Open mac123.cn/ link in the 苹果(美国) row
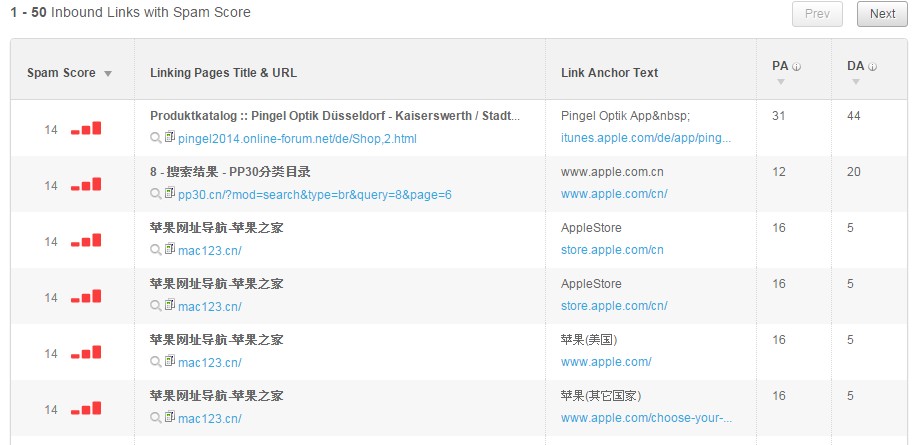The width and height of the screenshot is (912, 445). click(209, 363)
